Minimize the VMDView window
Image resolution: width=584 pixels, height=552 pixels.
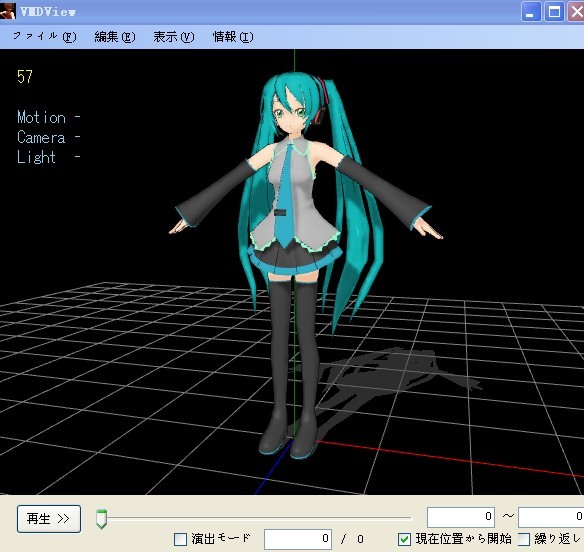pyautogui.click(x=531, y=12)
